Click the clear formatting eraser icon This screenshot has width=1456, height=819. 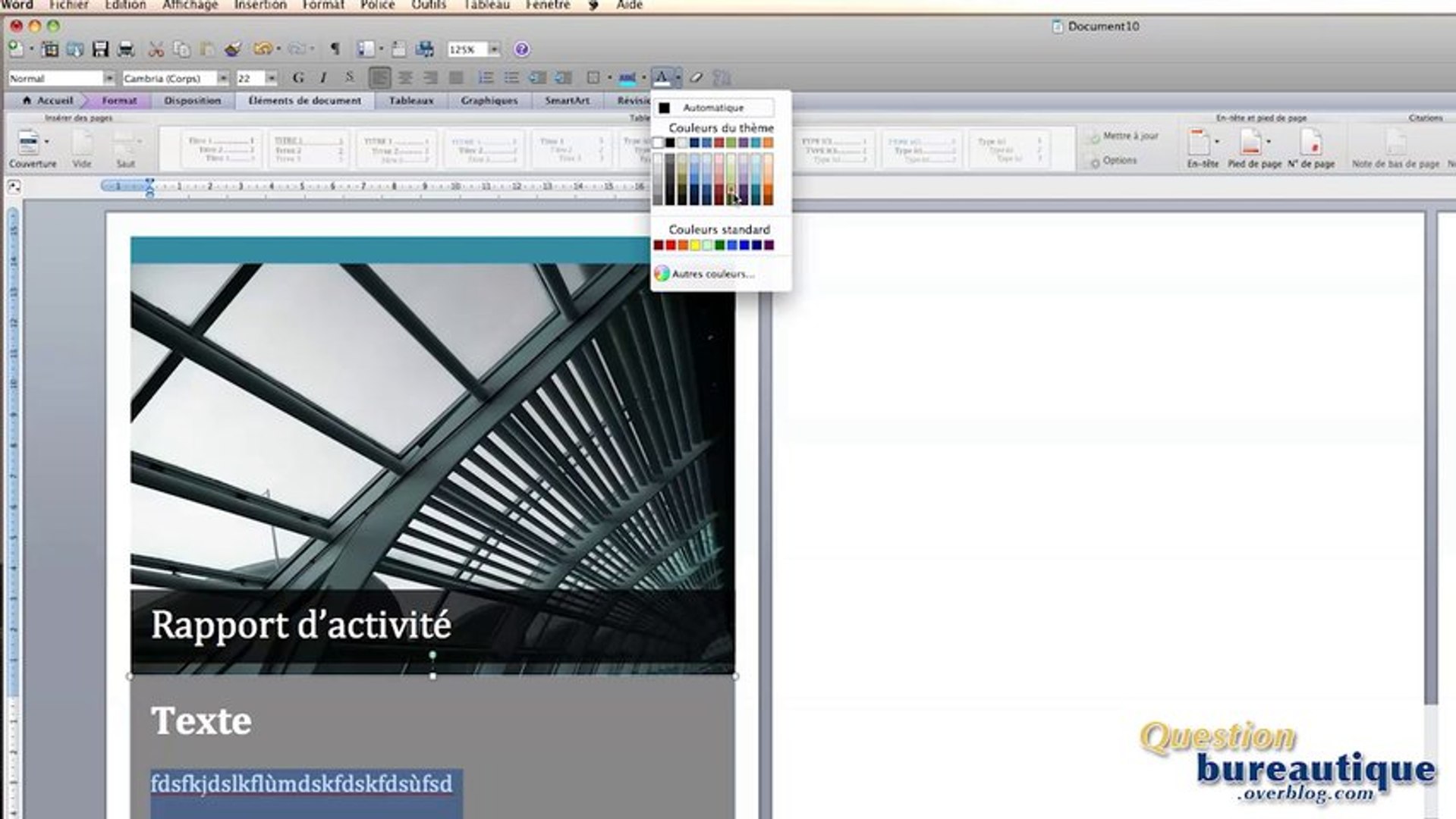[x=697, y=77]
